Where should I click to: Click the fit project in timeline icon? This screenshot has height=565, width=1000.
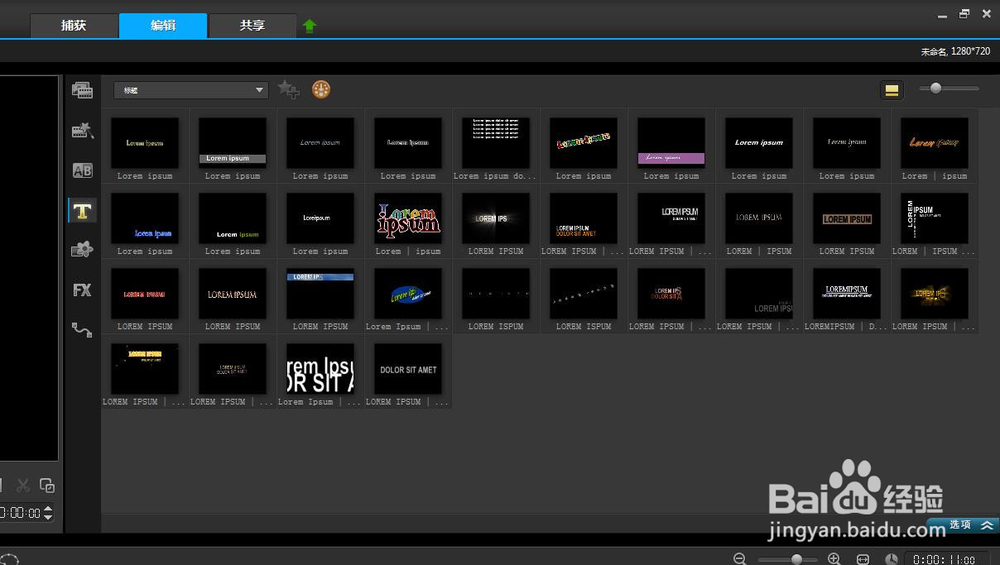pos(863,559)
